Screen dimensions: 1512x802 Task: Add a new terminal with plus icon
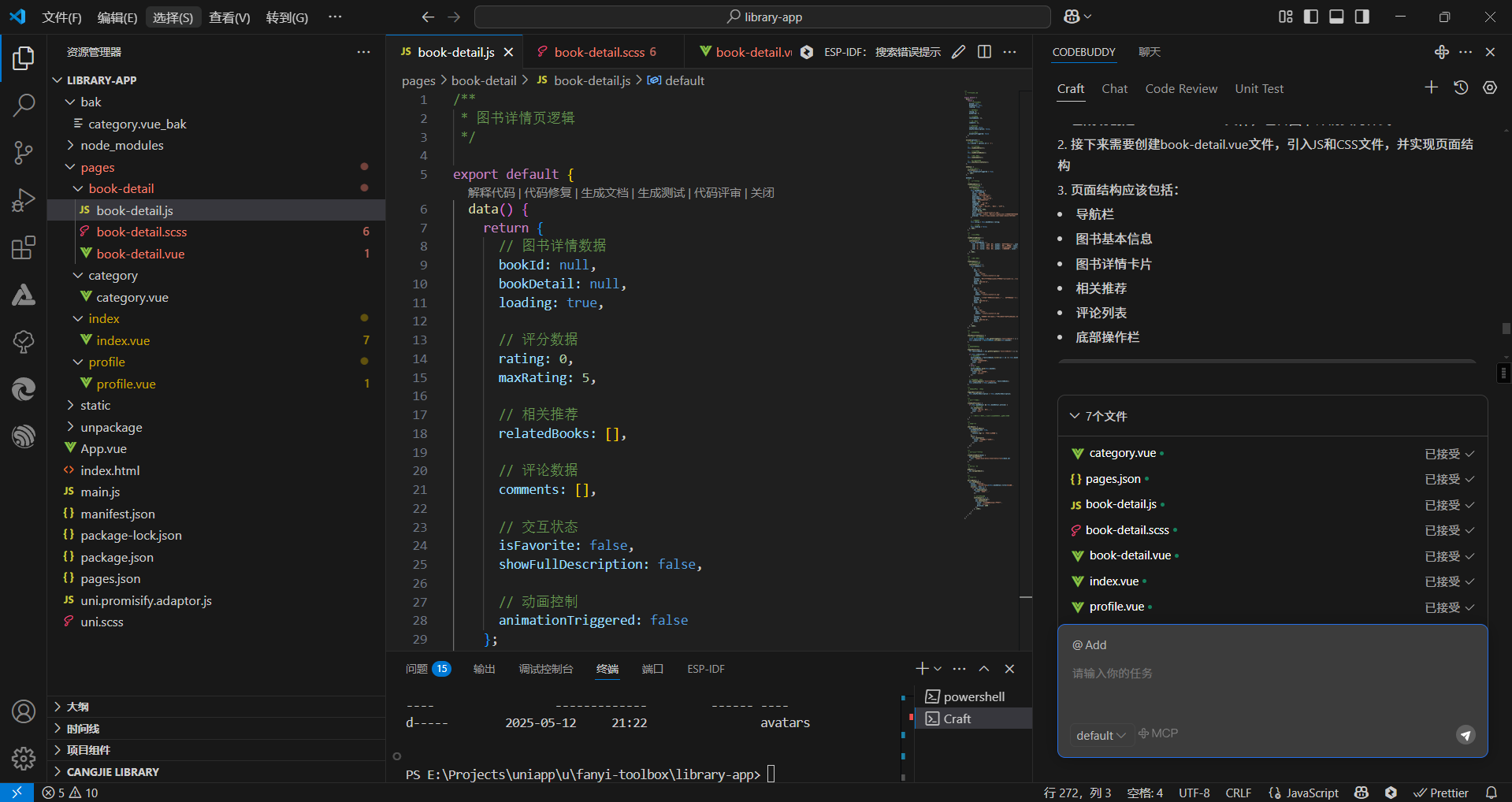(x=921, y=669)
